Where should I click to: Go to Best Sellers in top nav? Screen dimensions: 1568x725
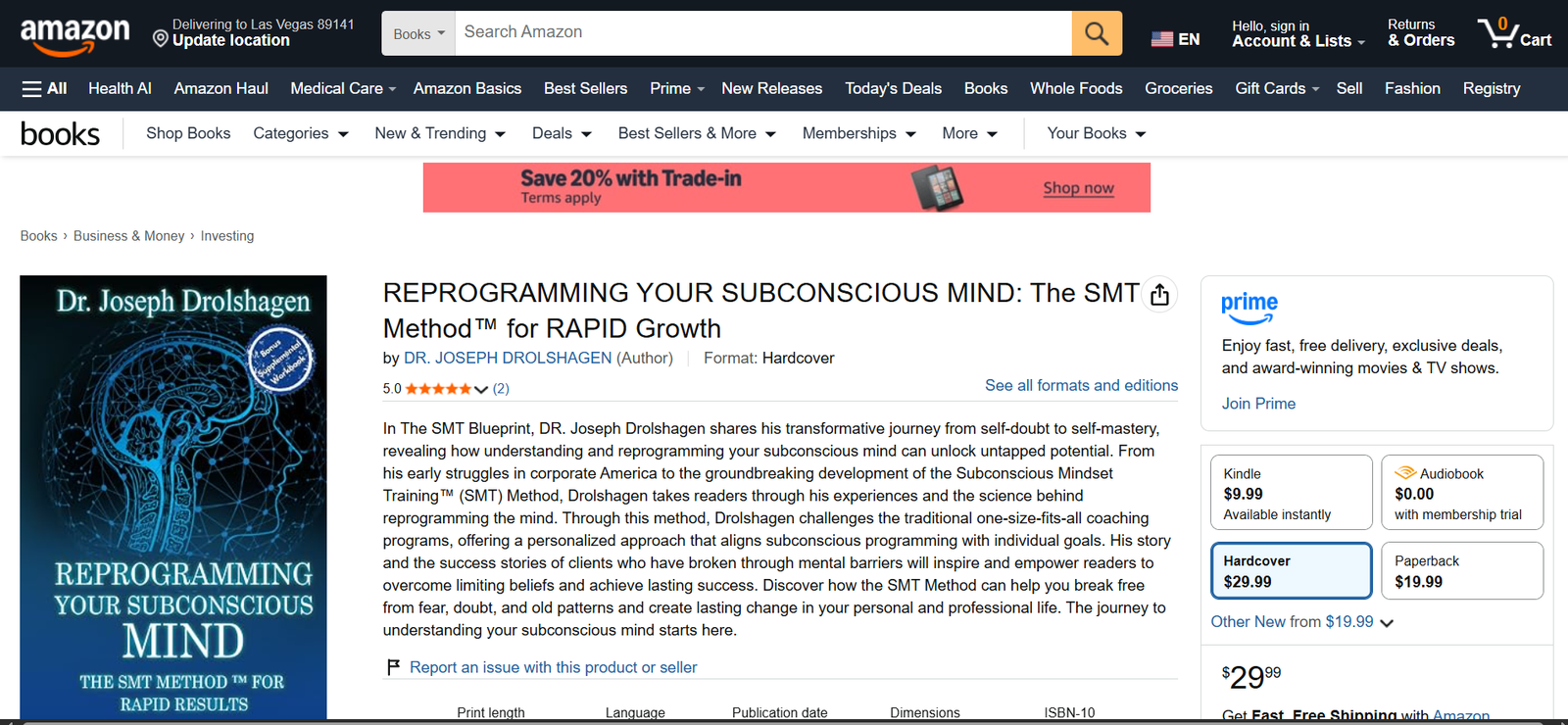pyautogui.click(x=586, y=88)
